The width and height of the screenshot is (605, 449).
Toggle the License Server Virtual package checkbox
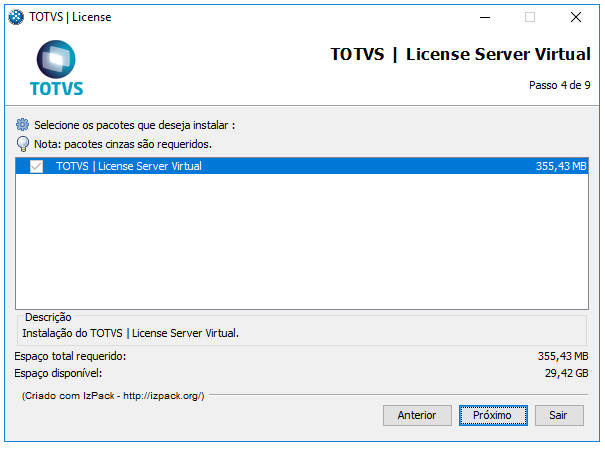pos(37,166)
